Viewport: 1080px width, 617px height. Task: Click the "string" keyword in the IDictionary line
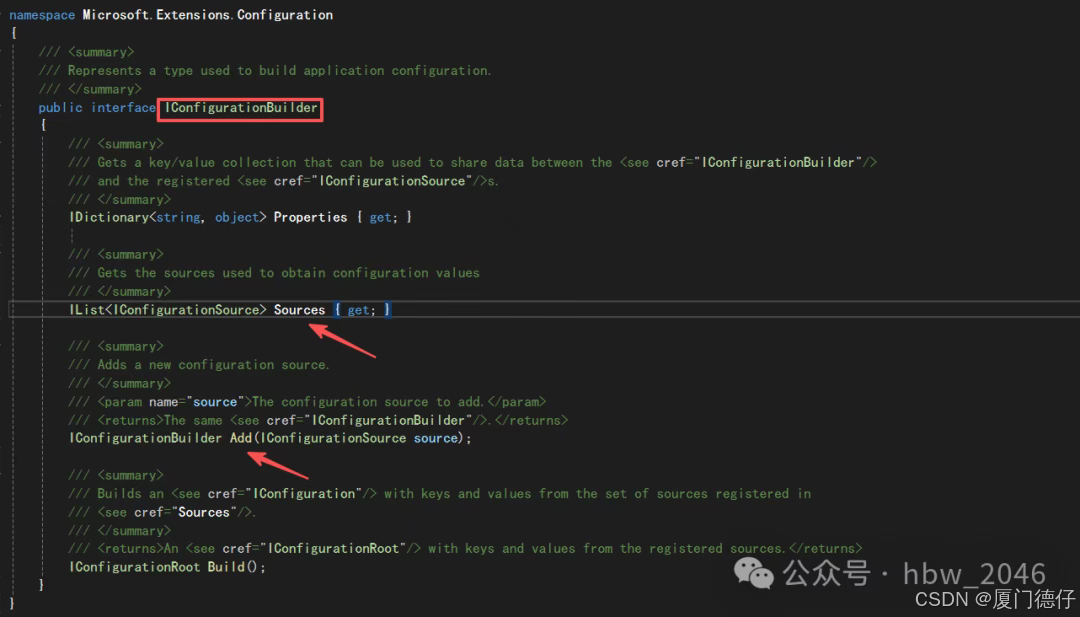pyautogui.click(x=178, y=217)
